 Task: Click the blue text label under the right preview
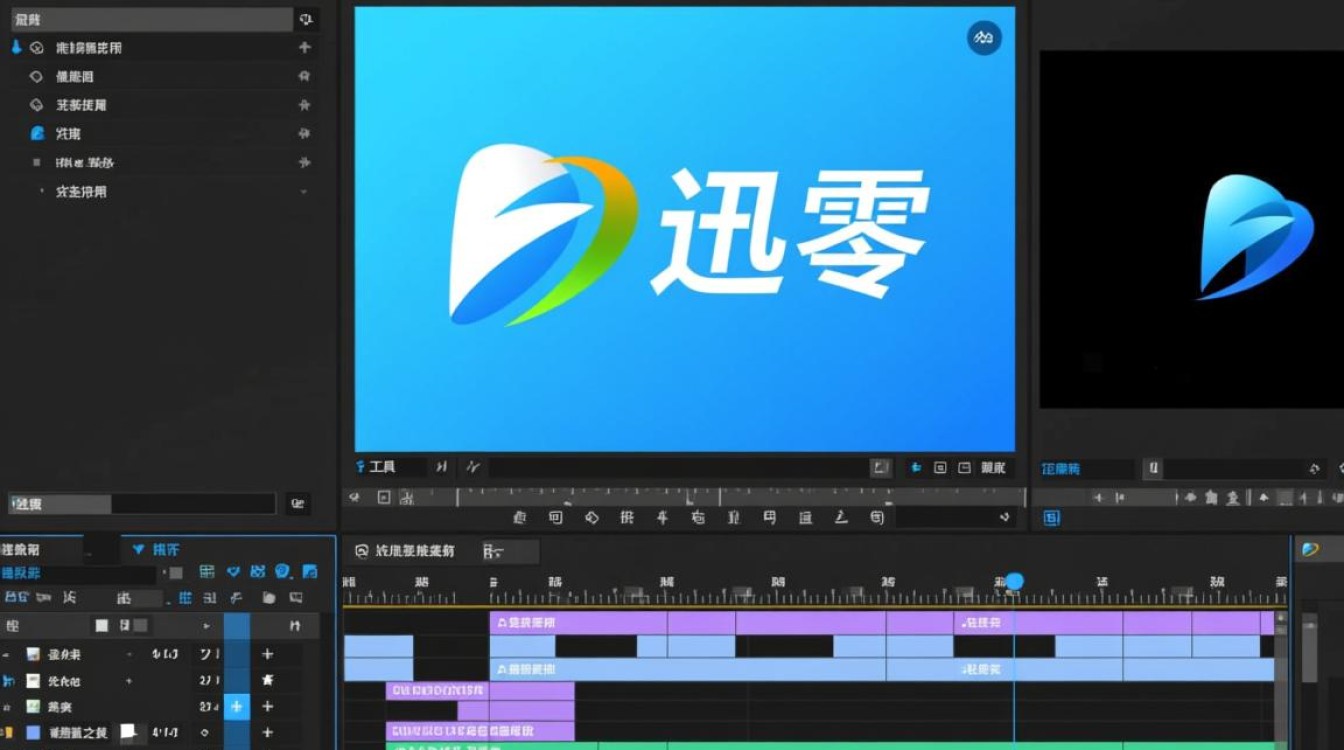(1061, 468)
